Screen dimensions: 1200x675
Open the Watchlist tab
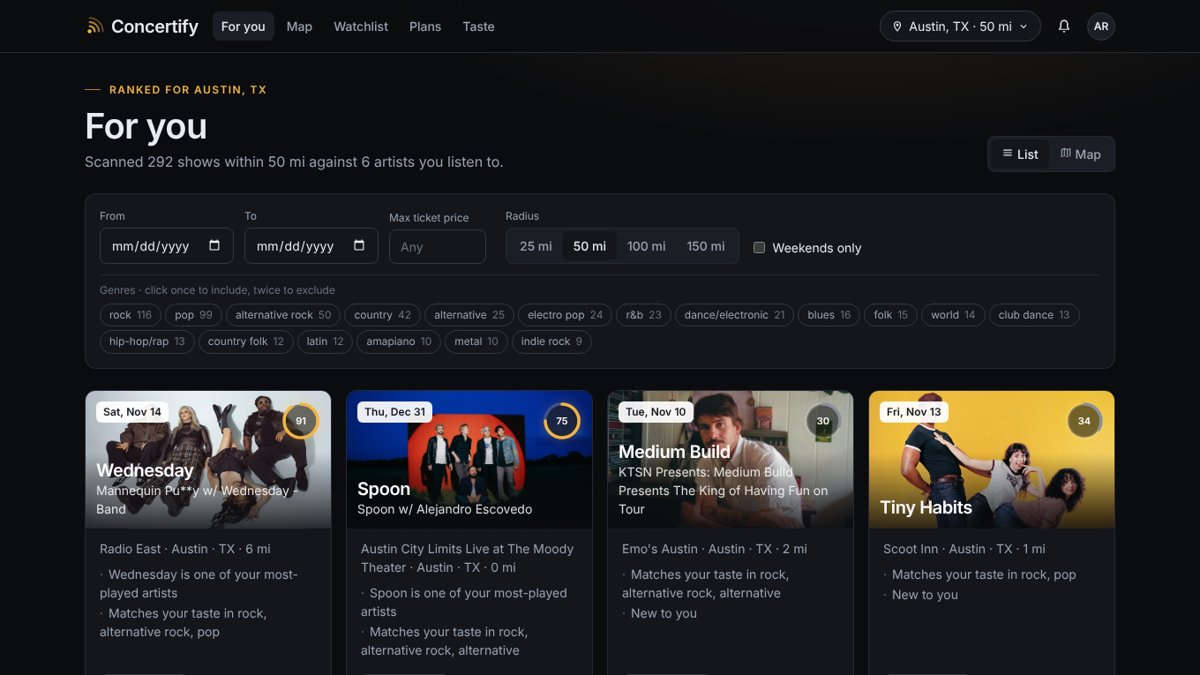361,26
